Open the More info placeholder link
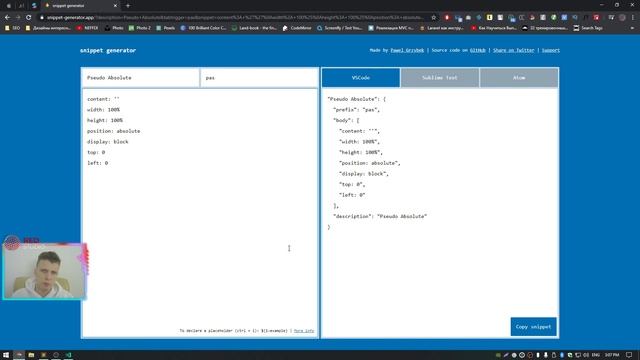 click(x=304, y=331)
